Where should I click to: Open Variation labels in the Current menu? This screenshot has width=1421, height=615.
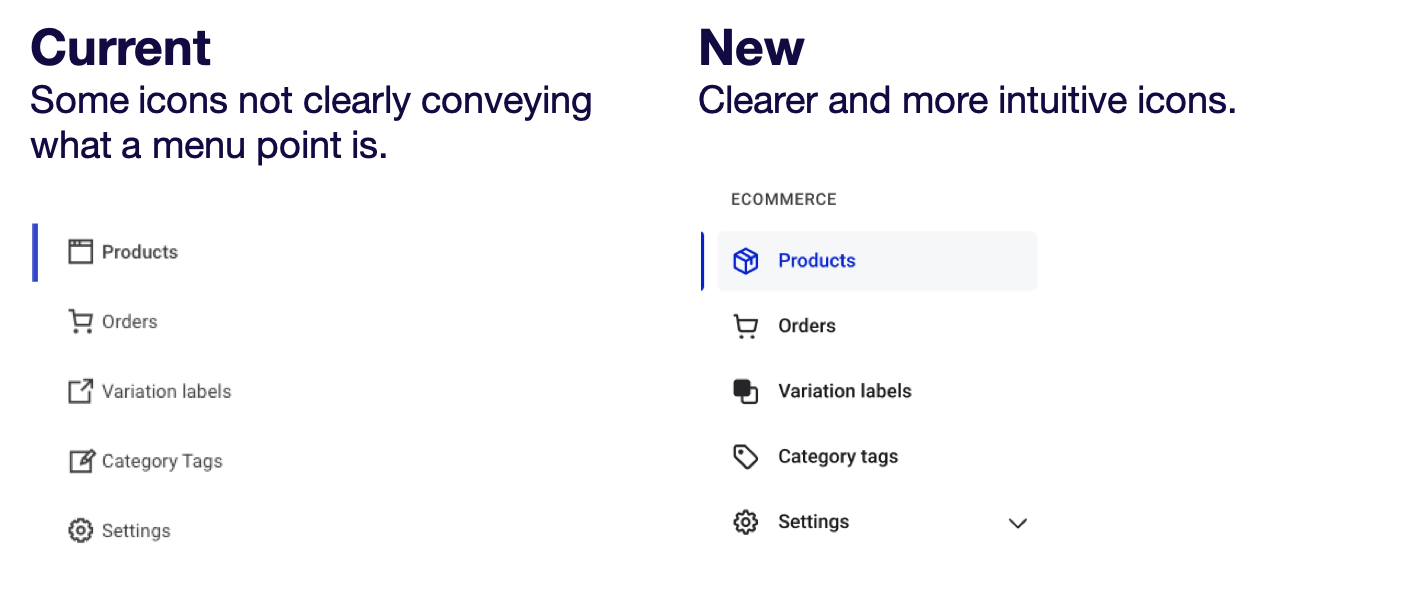coord(167,391)
